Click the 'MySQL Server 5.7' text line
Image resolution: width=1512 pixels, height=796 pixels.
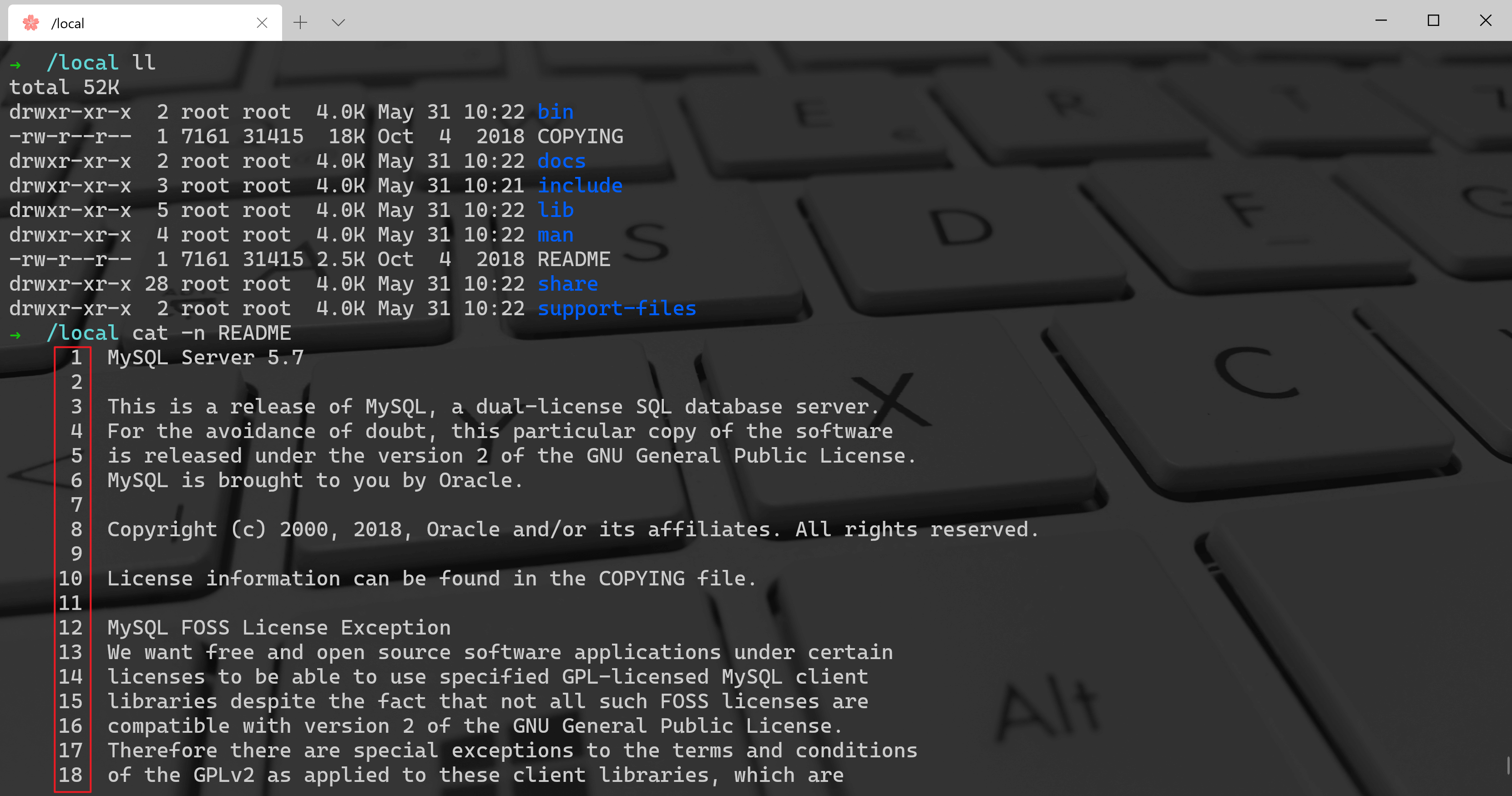tap(205, 358)
